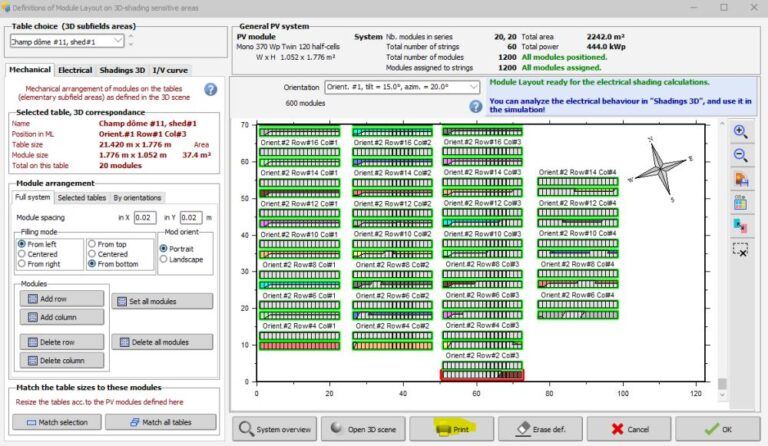Click the zoom out magnifier icon
Screen dimensions: 768x446
pos(740,156)
